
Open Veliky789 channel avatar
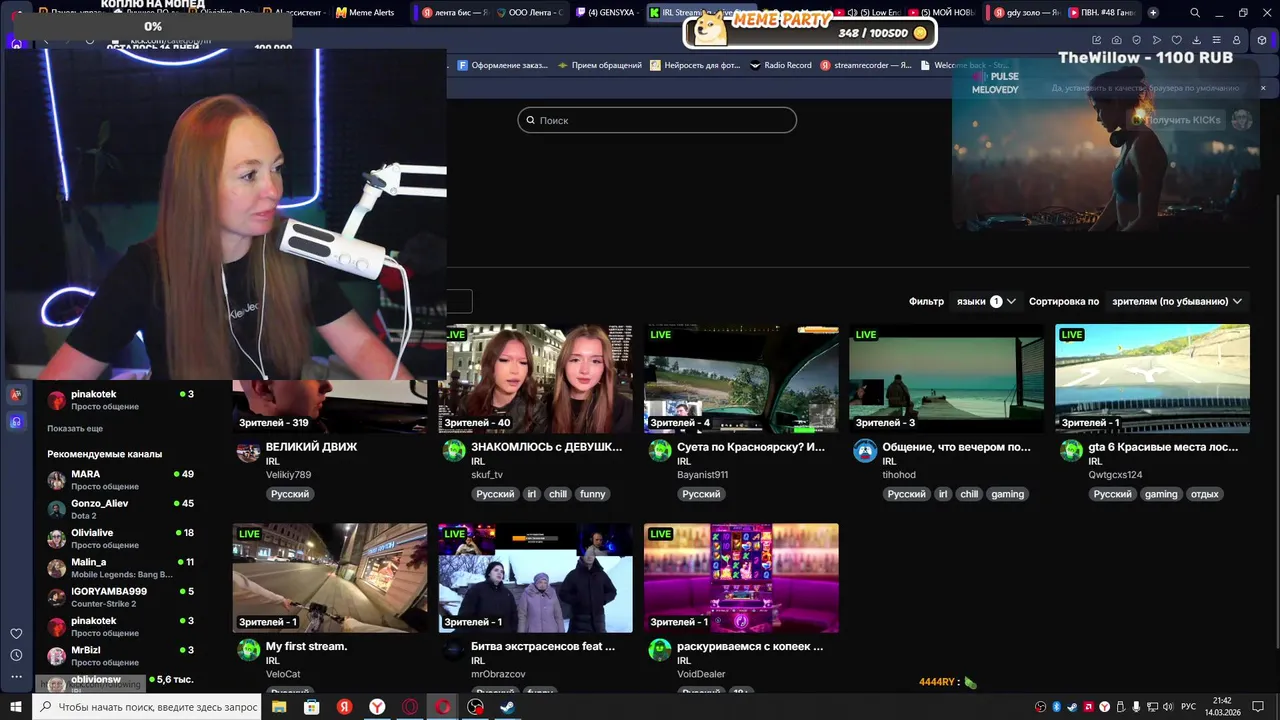pos(248,451)
